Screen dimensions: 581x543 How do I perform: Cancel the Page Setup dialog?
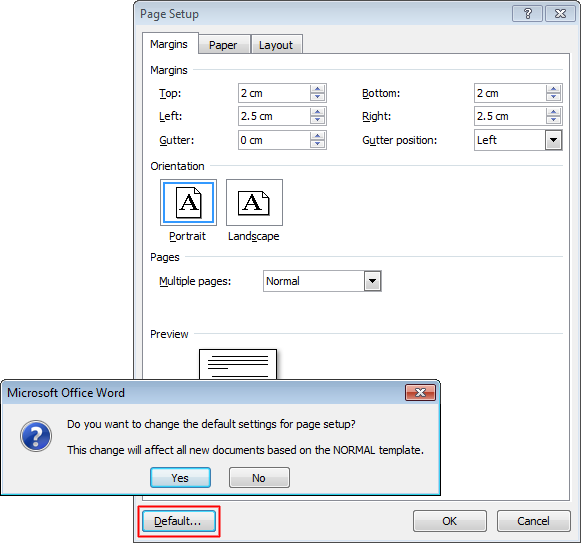533,521
